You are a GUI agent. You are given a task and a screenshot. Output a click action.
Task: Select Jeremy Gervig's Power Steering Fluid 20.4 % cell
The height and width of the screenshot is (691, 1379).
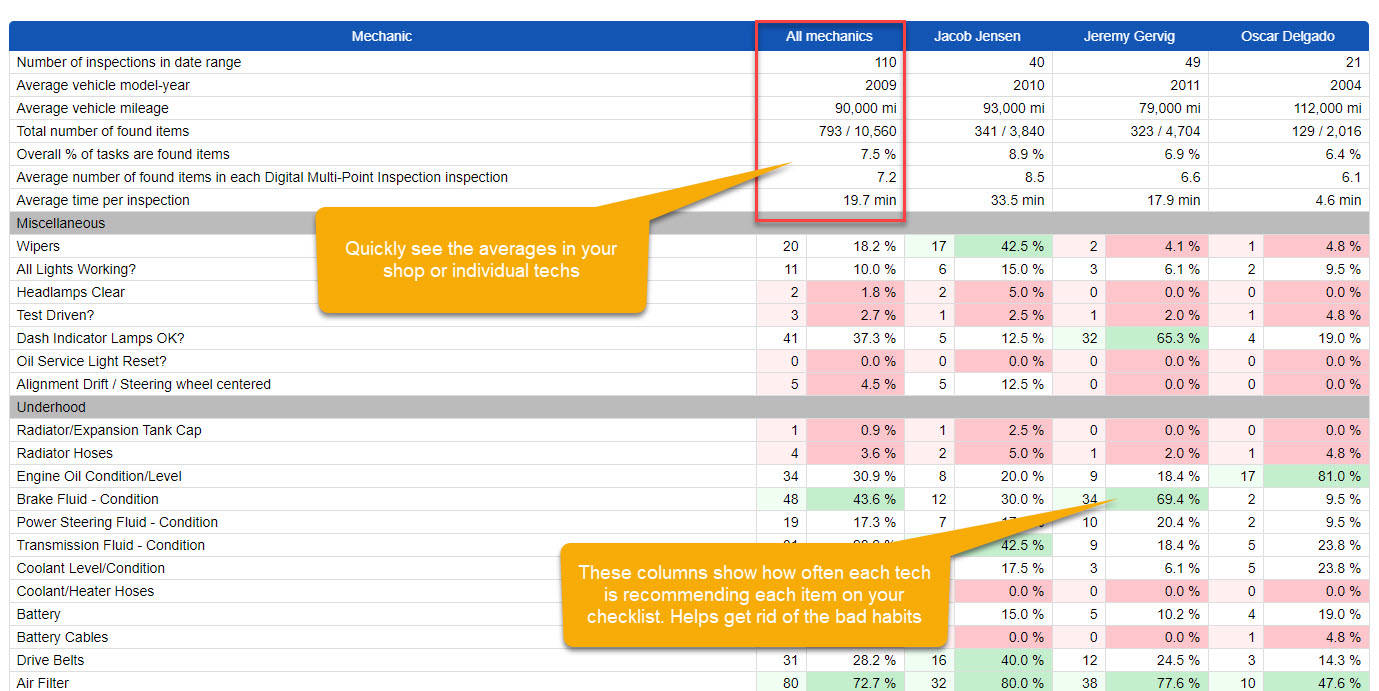click(x=1155, y=522)
